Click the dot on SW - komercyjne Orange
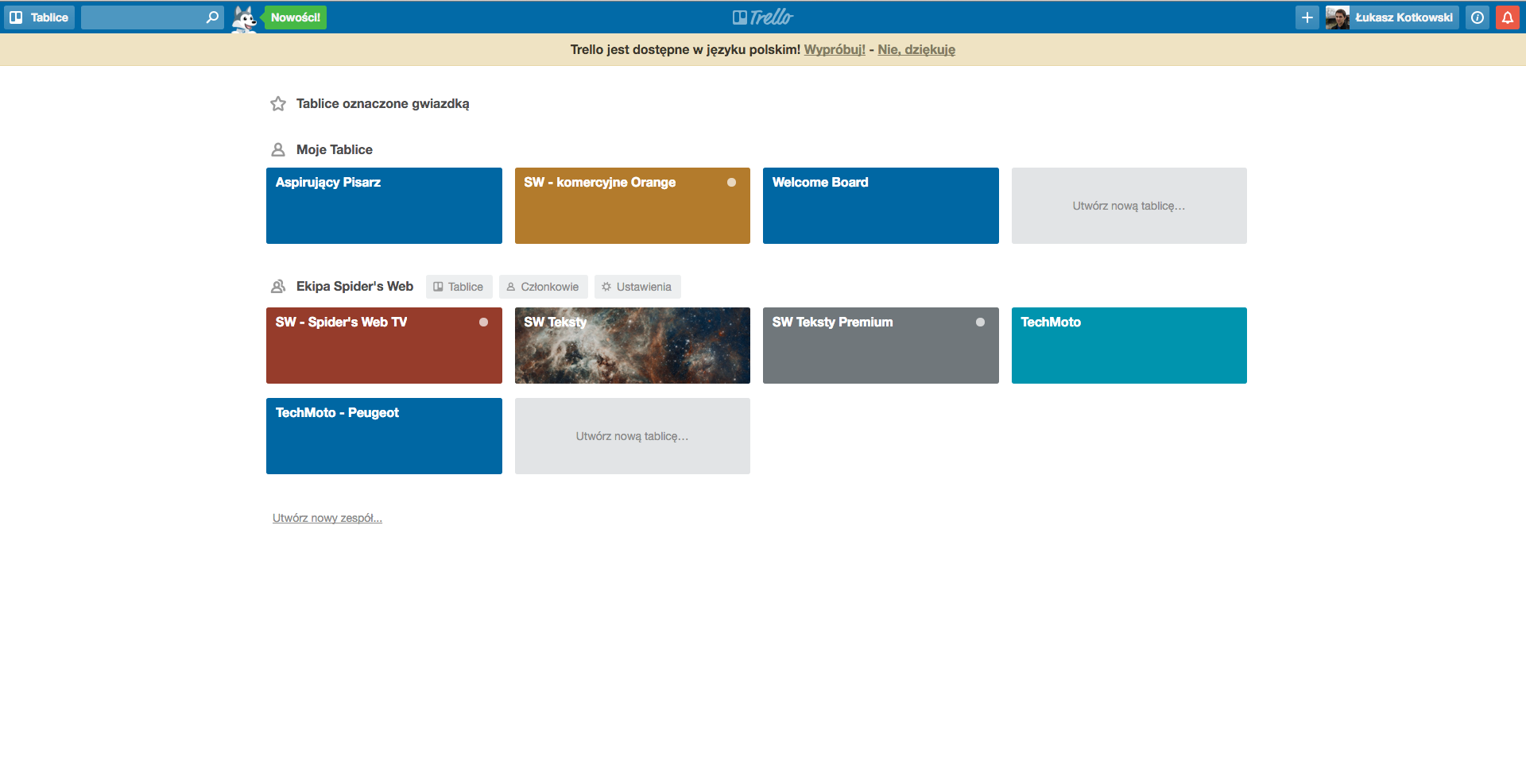1526x784 pixels. pyautogui.click(x=731, y=183)
